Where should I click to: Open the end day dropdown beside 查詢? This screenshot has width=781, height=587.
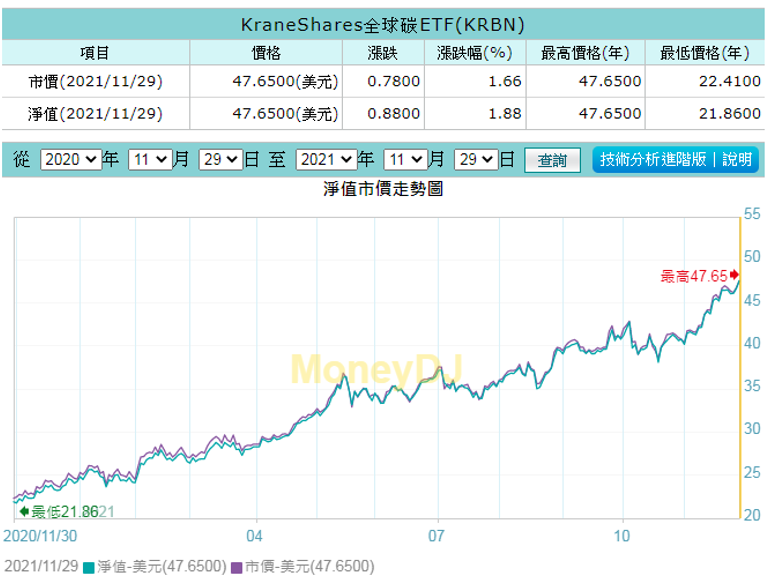[x=476, y=159]
